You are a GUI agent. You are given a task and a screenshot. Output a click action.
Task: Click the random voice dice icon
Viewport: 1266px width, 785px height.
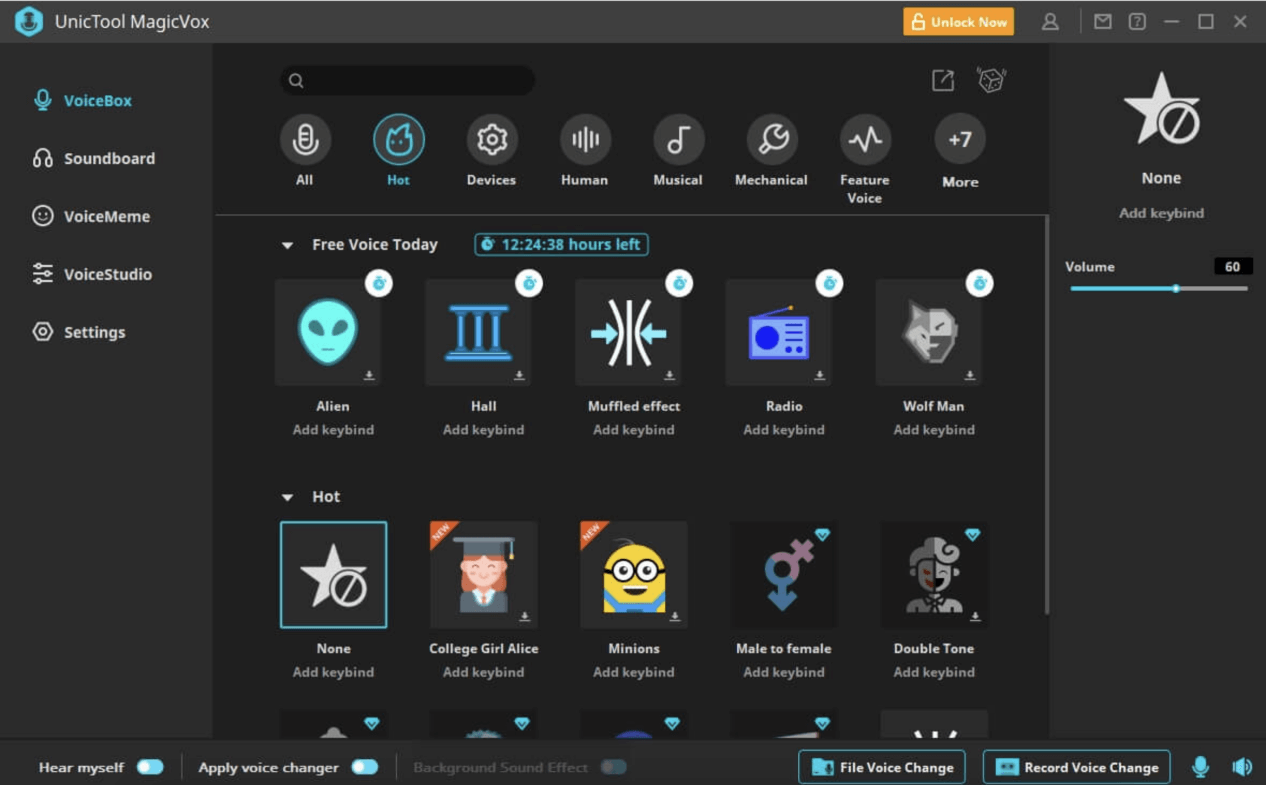point(991,79)
